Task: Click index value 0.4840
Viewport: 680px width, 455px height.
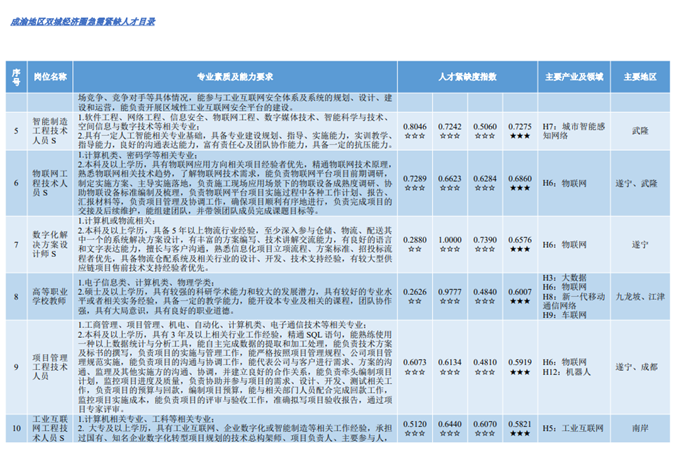Action: click(485, 291)
